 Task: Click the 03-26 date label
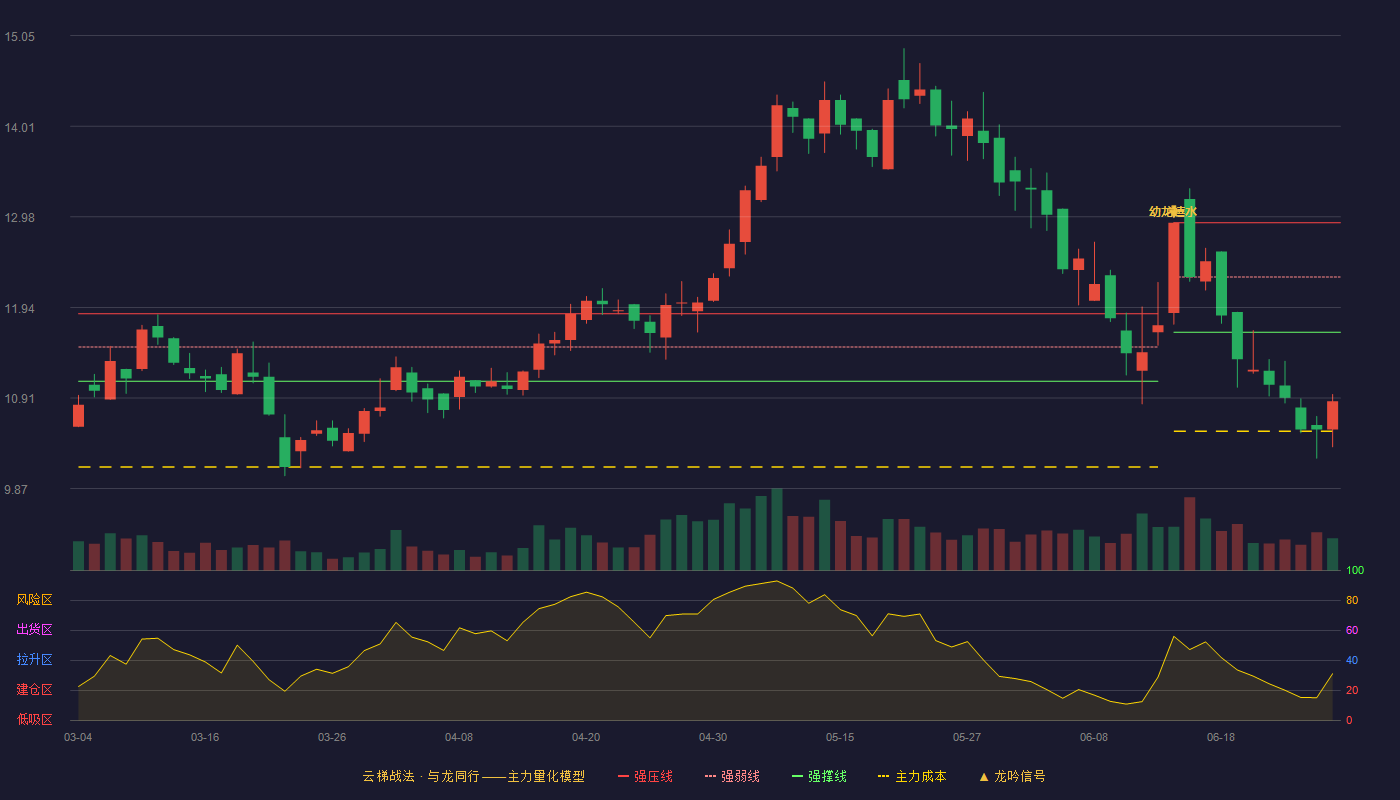[x=332, y=737]
